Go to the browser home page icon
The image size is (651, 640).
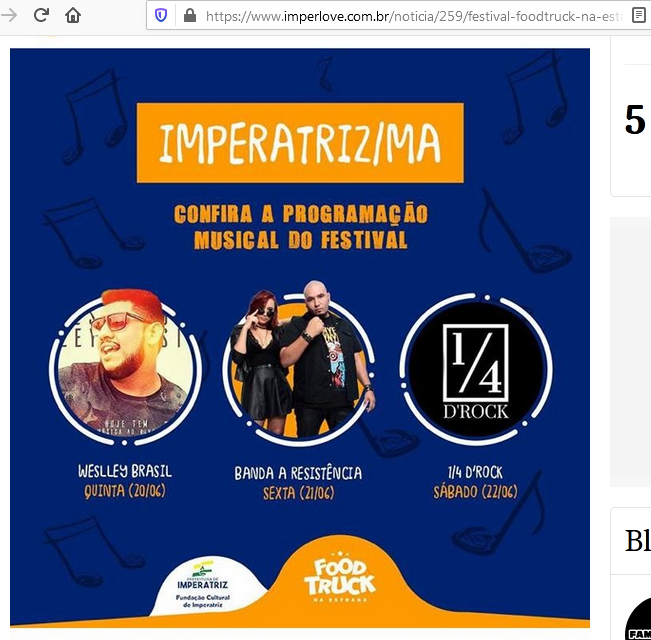click(x=73, y=15)
